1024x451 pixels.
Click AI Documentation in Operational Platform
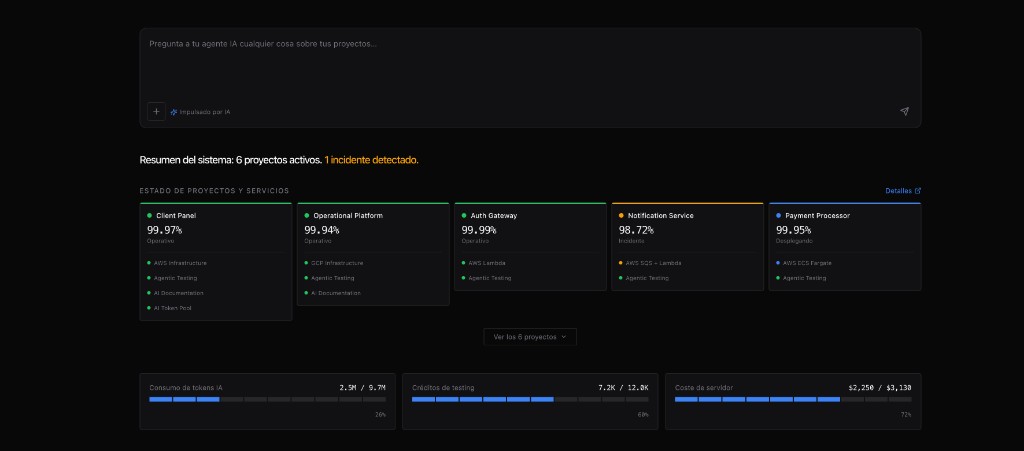pyautogui.click(x=336, y=293)
